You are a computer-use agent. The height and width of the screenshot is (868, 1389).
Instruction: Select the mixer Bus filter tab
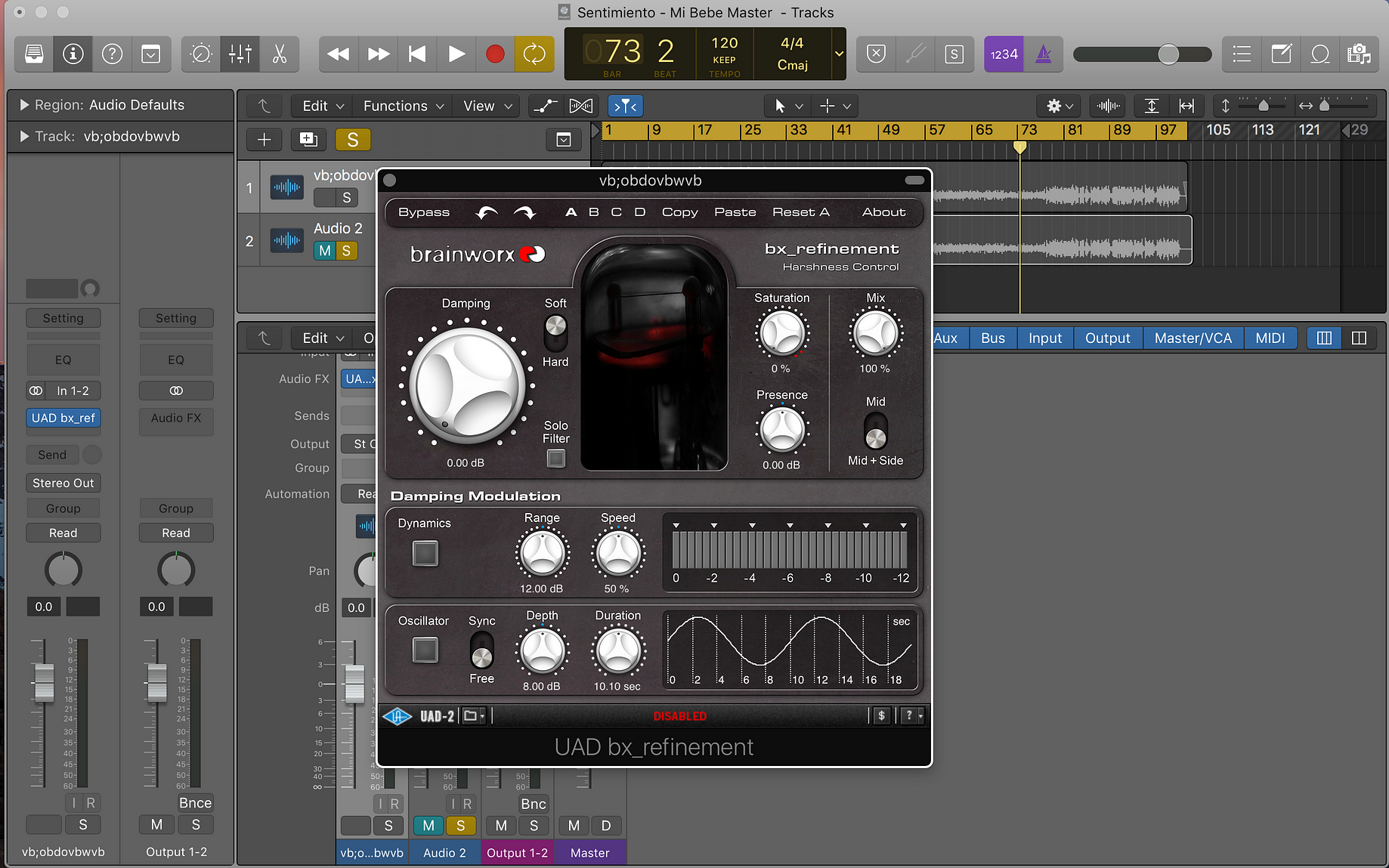point(992,338)
